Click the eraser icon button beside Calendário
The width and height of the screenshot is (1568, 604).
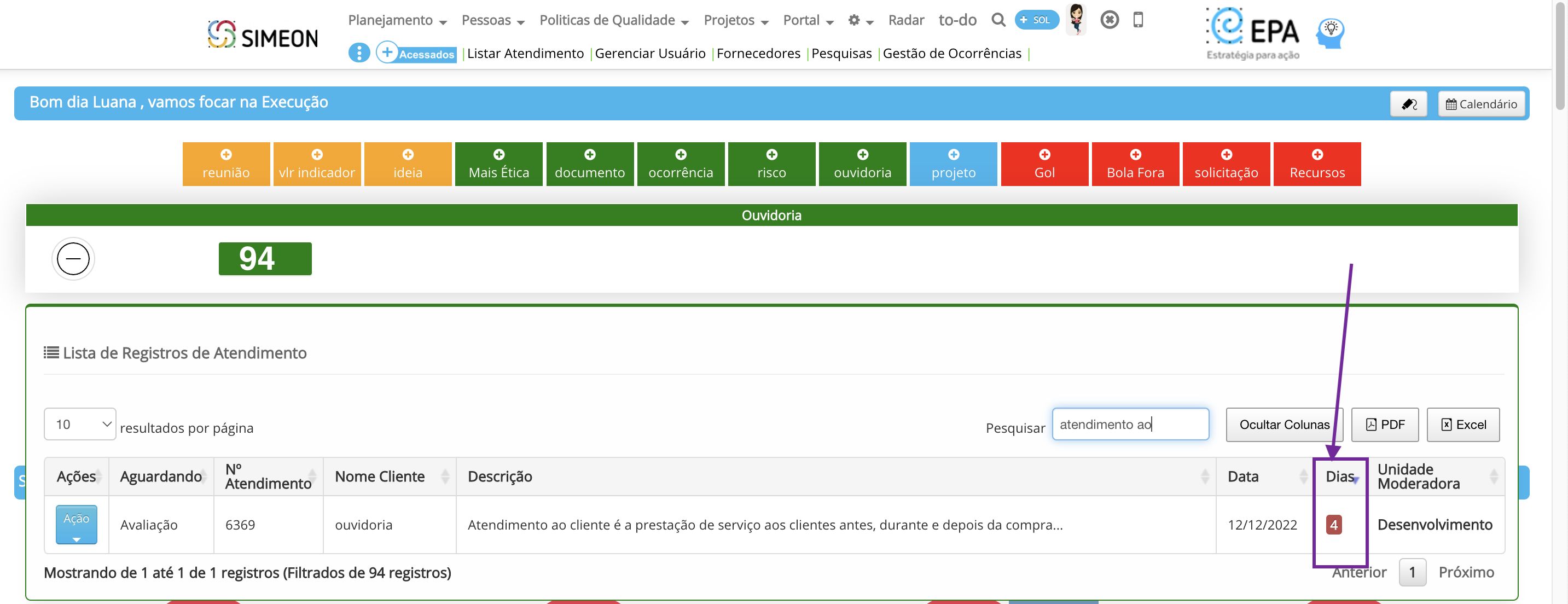point(1408,104)
